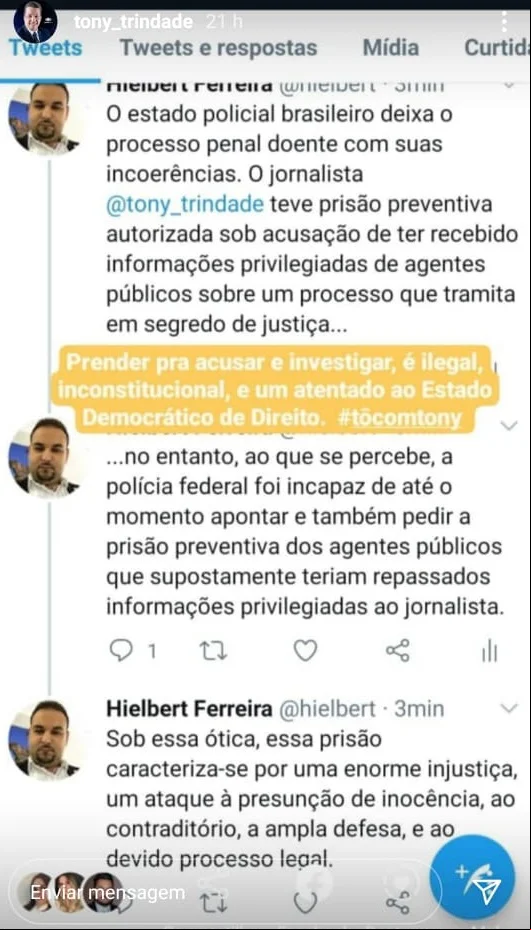Expand chevron menu on second tweet
Viewport: 531px width, 930px height.
[x=509, y=425]
